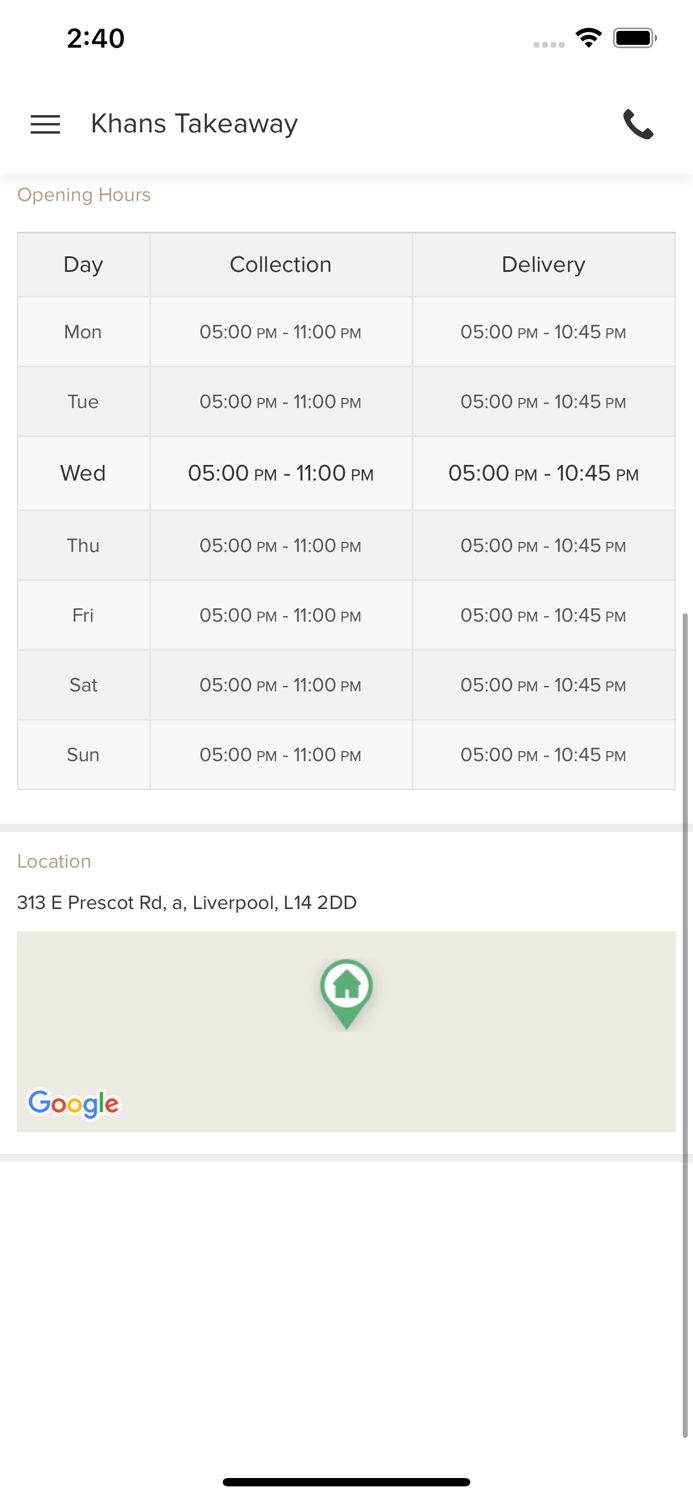
Task: Select the Delivery column header
Action: 543,265
